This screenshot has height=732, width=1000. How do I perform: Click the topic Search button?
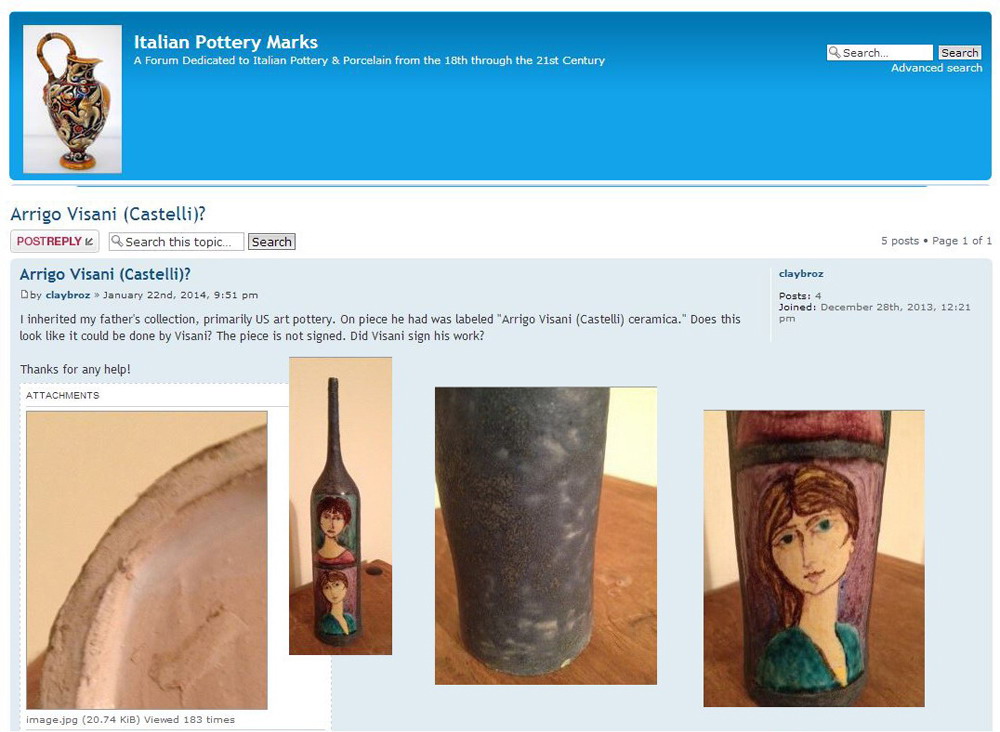(272, 242)
